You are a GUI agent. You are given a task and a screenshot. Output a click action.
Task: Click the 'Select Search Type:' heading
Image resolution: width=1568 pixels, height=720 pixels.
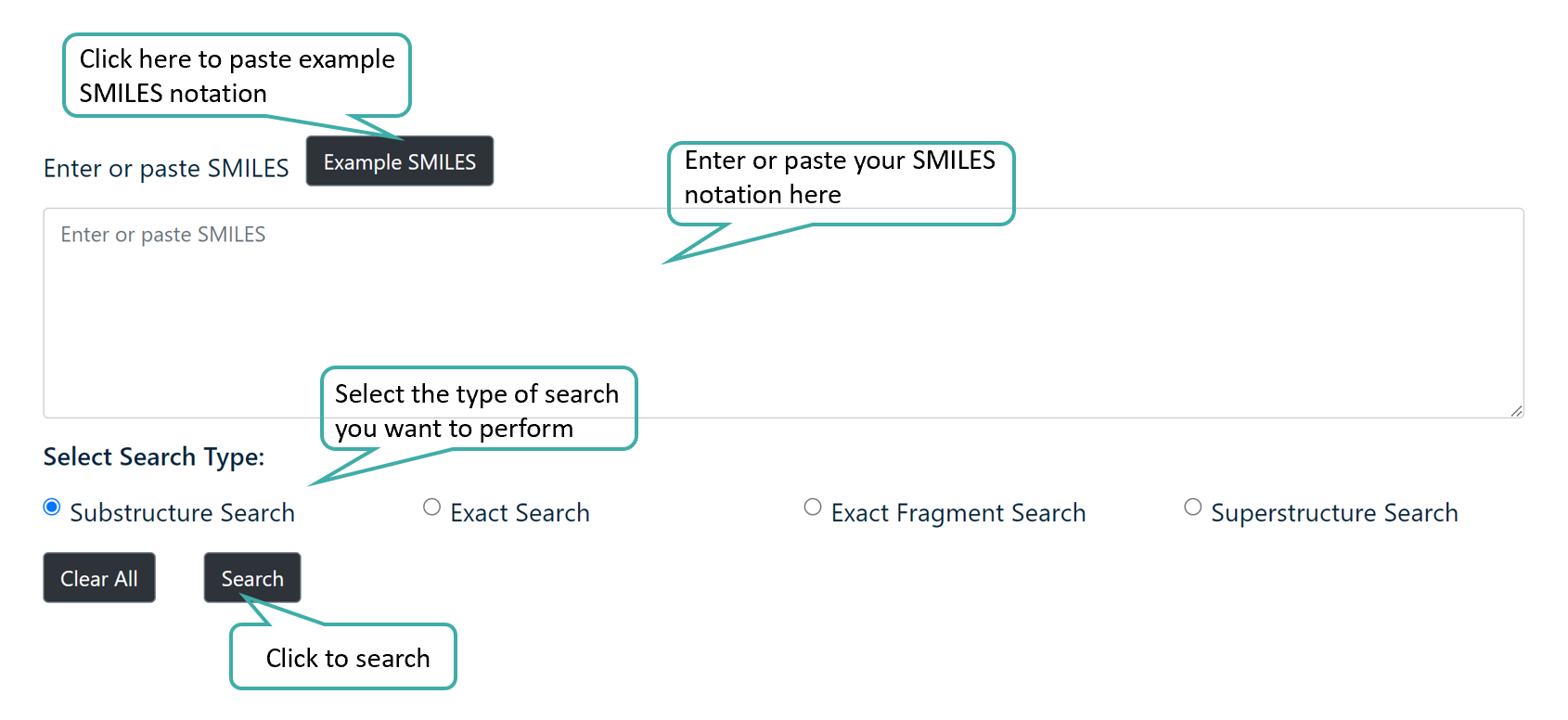tap(153, 456)
